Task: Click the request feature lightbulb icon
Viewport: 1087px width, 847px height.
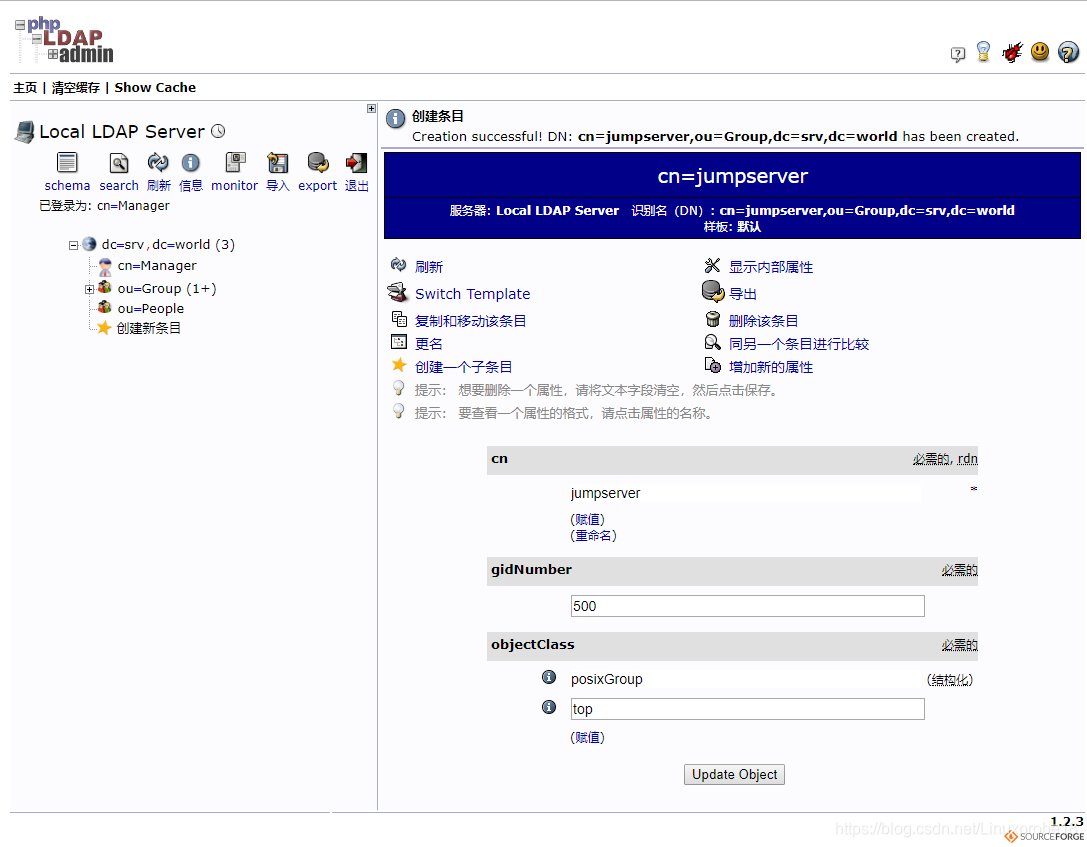Action: 983,52
